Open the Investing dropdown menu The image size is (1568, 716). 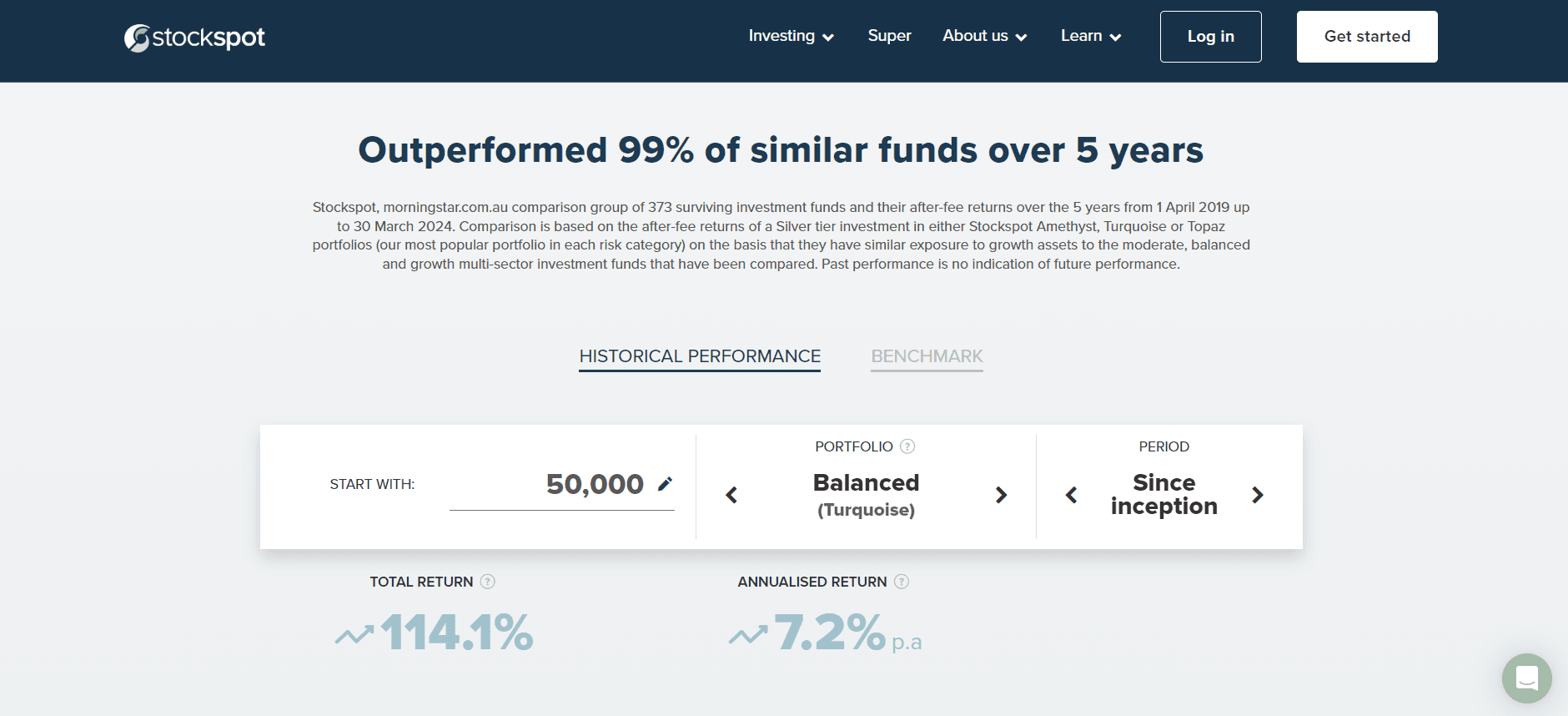[x=791, y=36]
